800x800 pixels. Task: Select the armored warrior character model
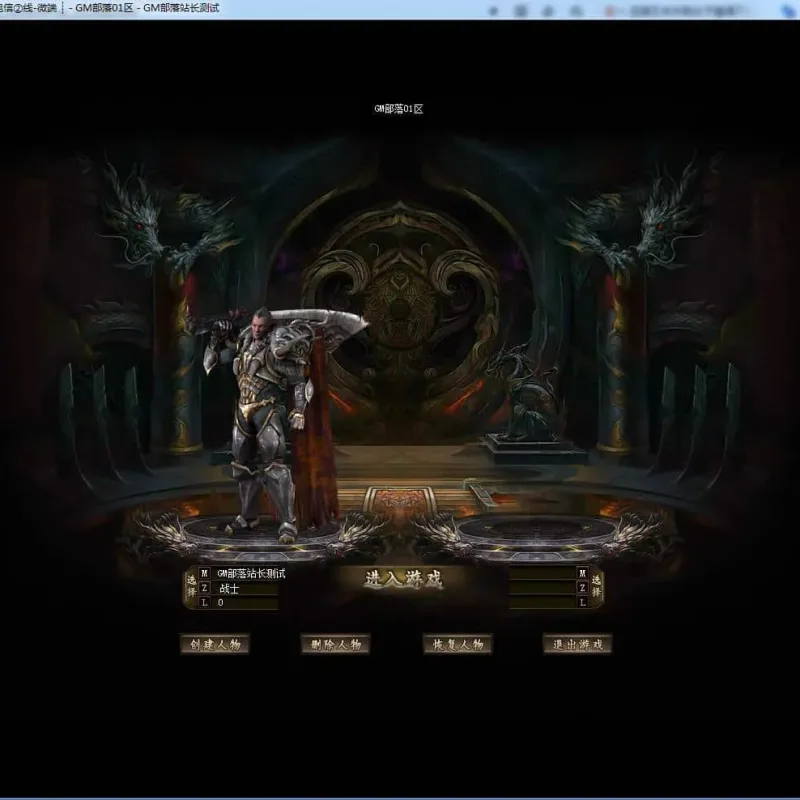pos(278,423)
